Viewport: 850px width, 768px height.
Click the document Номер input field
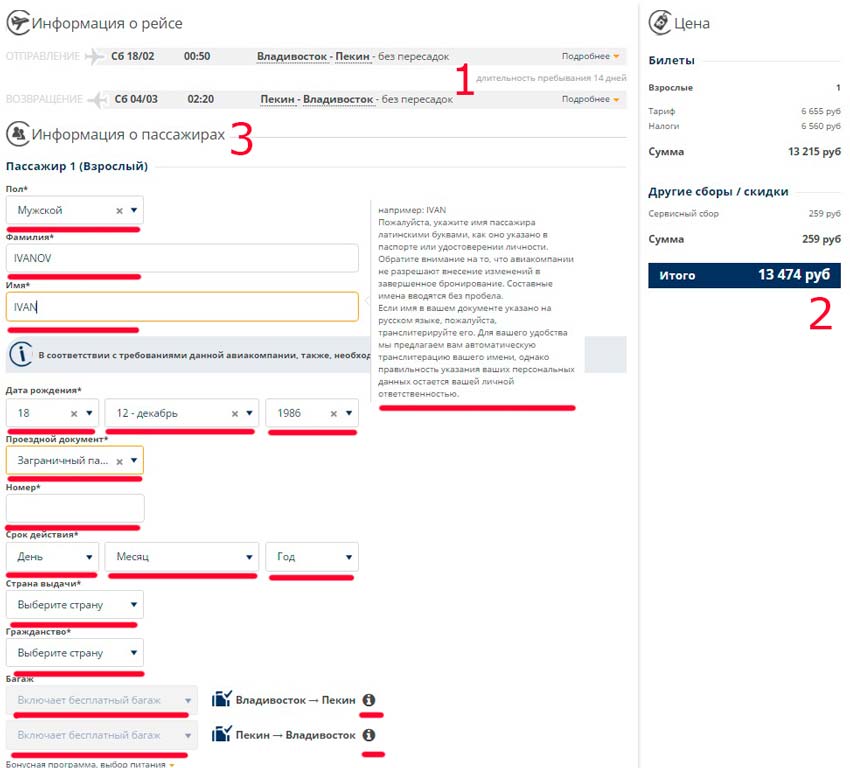[75, 509]
